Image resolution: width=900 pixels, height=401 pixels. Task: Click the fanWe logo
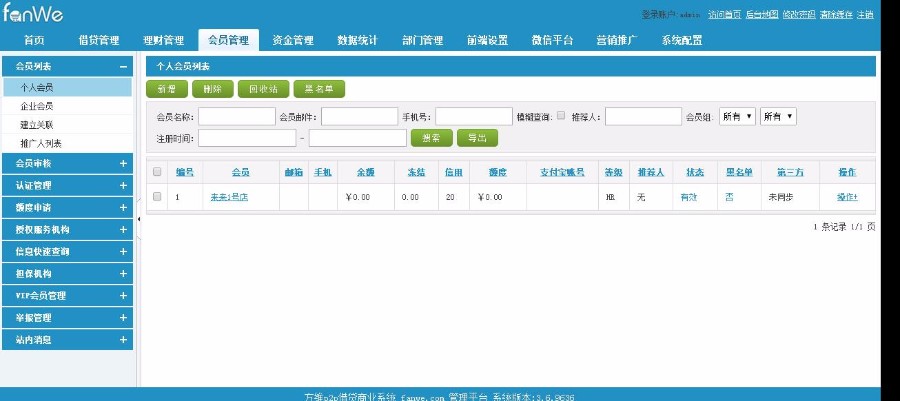pyautogui.click(x=33, y=13)
